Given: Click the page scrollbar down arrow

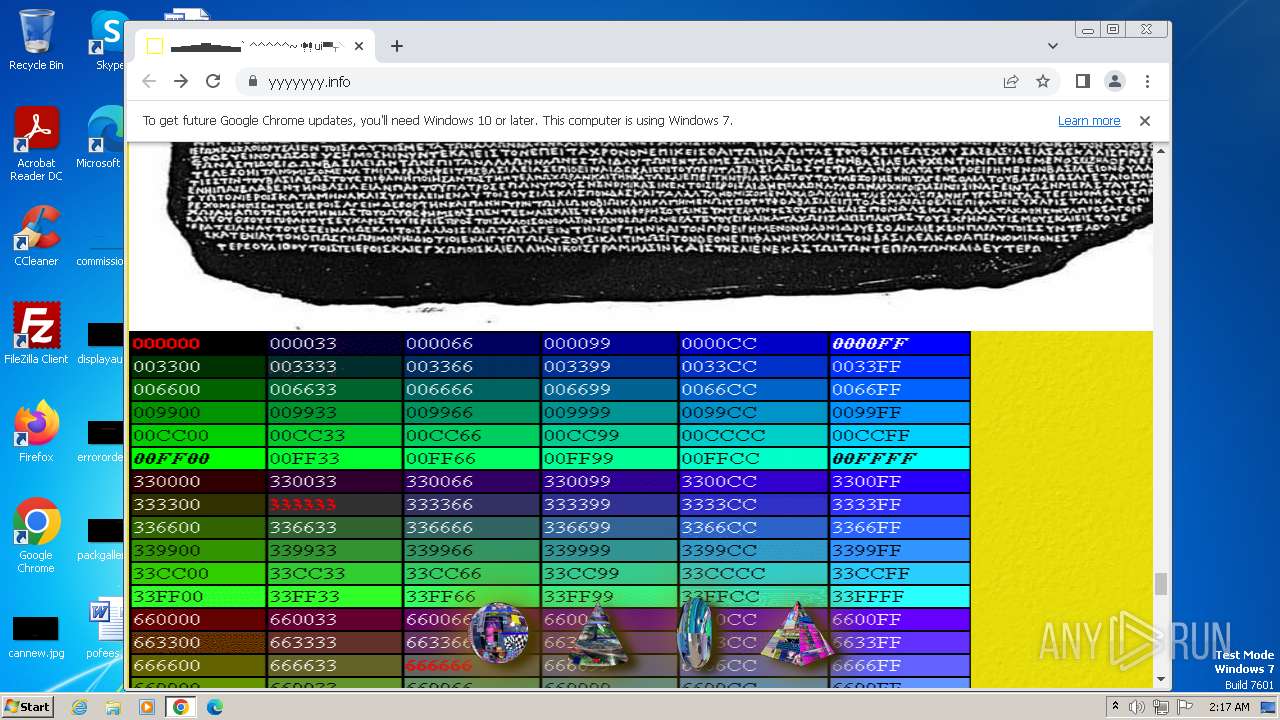Looking at the screenshot, I should click(1161, 680).
